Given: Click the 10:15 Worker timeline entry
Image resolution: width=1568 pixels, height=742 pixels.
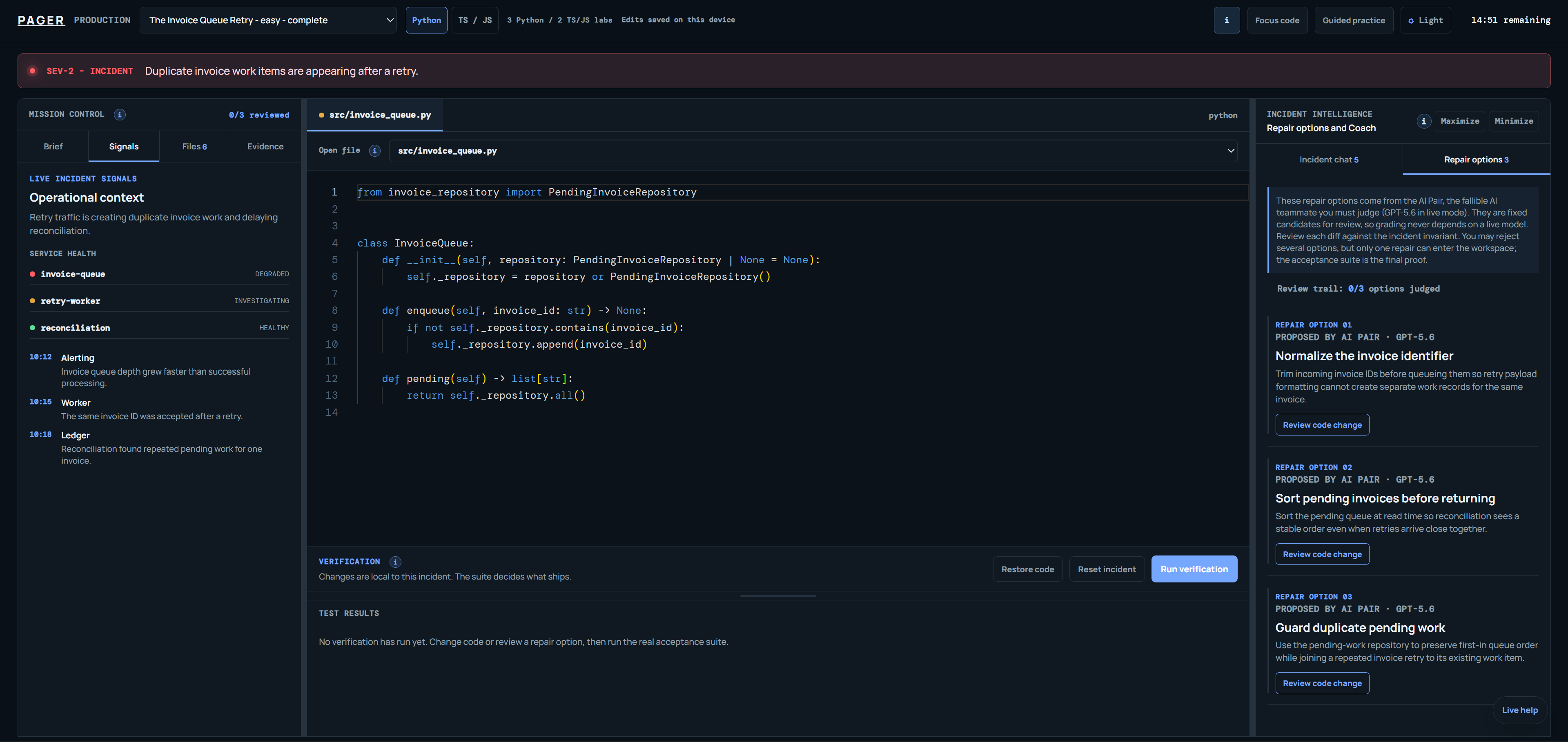Looking at the screenshot, I should pyautogui.click(x=160, y=409).
